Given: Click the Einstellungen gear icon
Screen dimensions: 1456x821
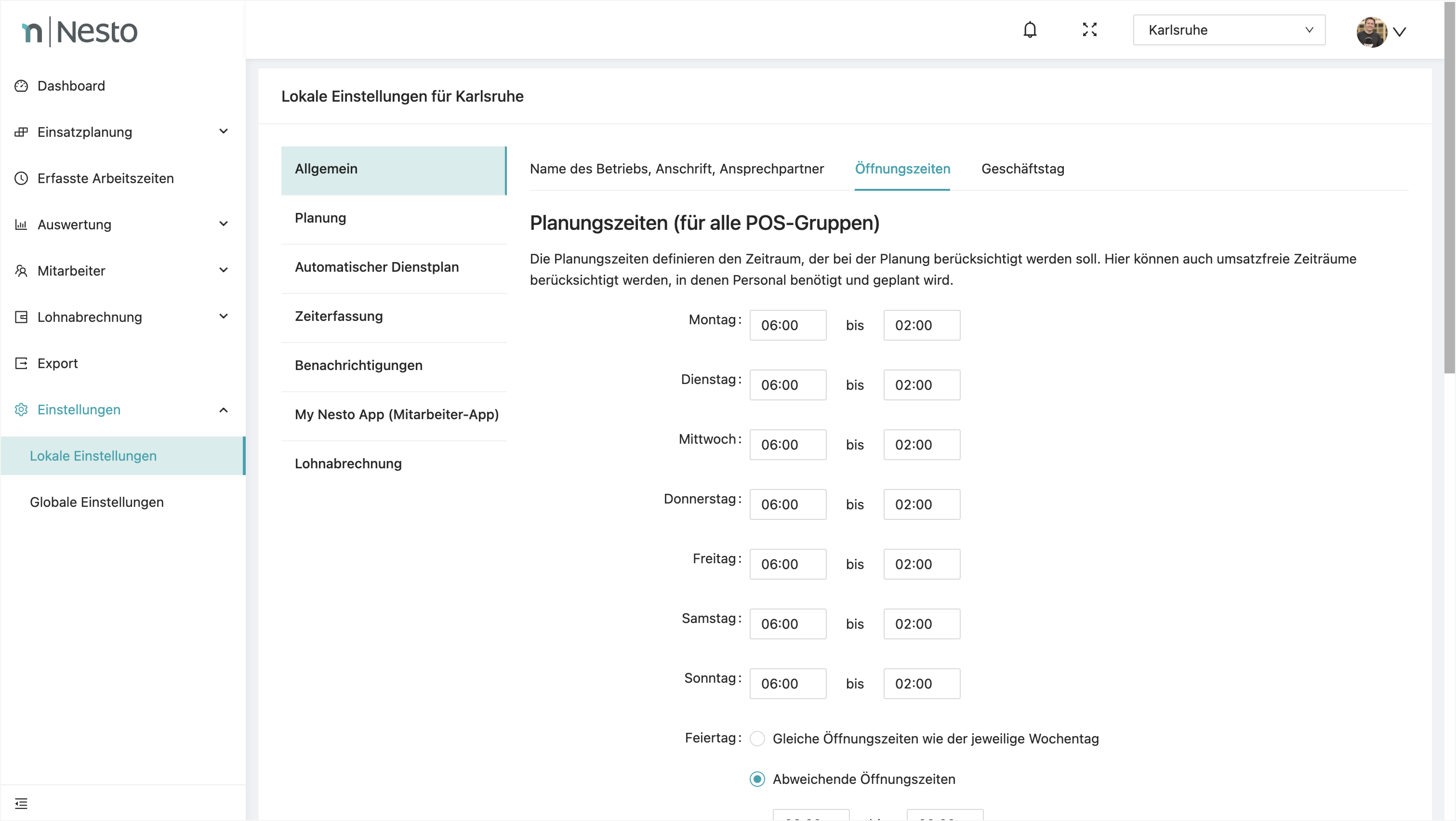Looking at the screenshot, I should pos(21,410).
